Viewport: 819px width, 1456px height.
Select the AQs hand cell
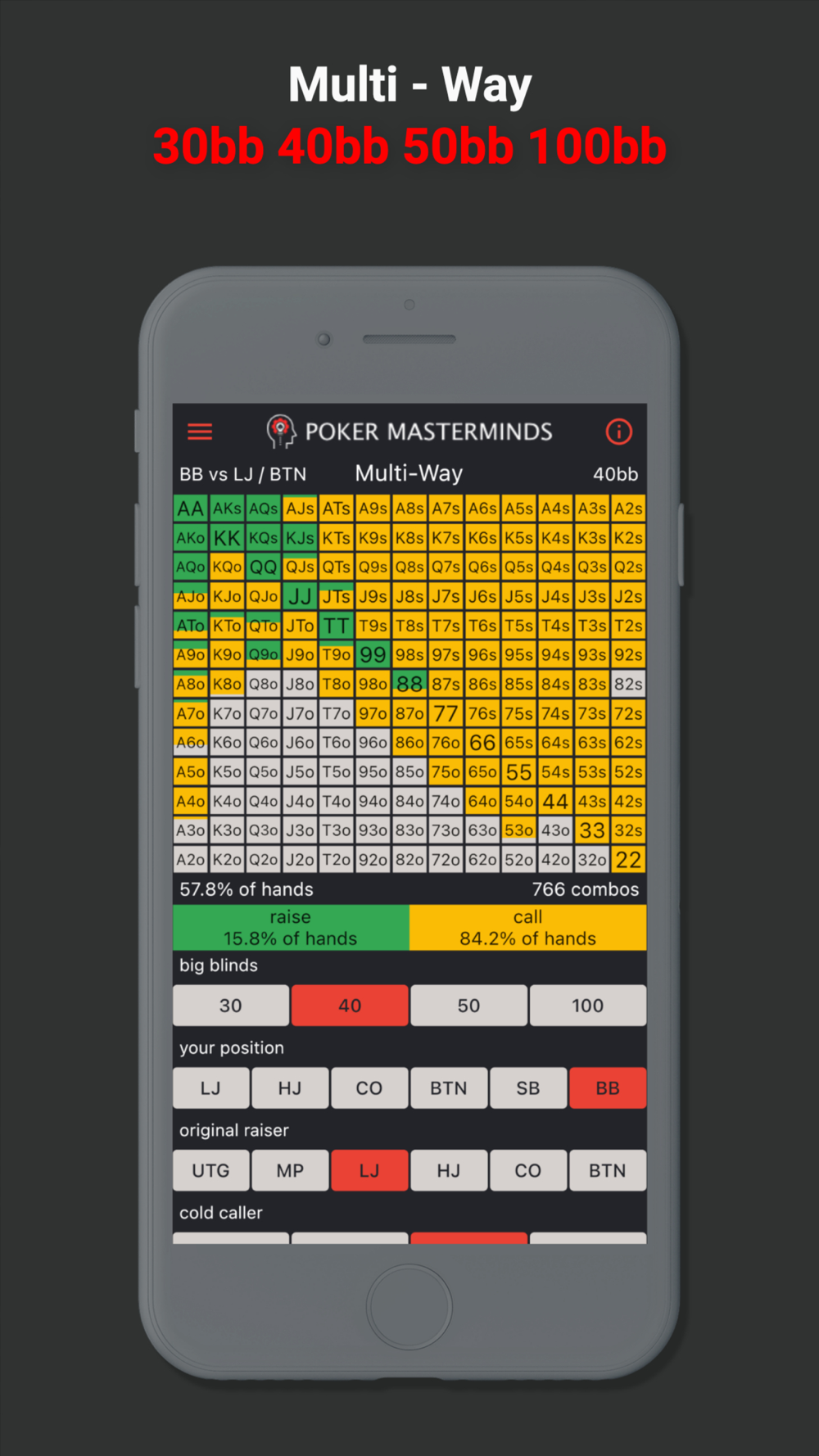264,509
